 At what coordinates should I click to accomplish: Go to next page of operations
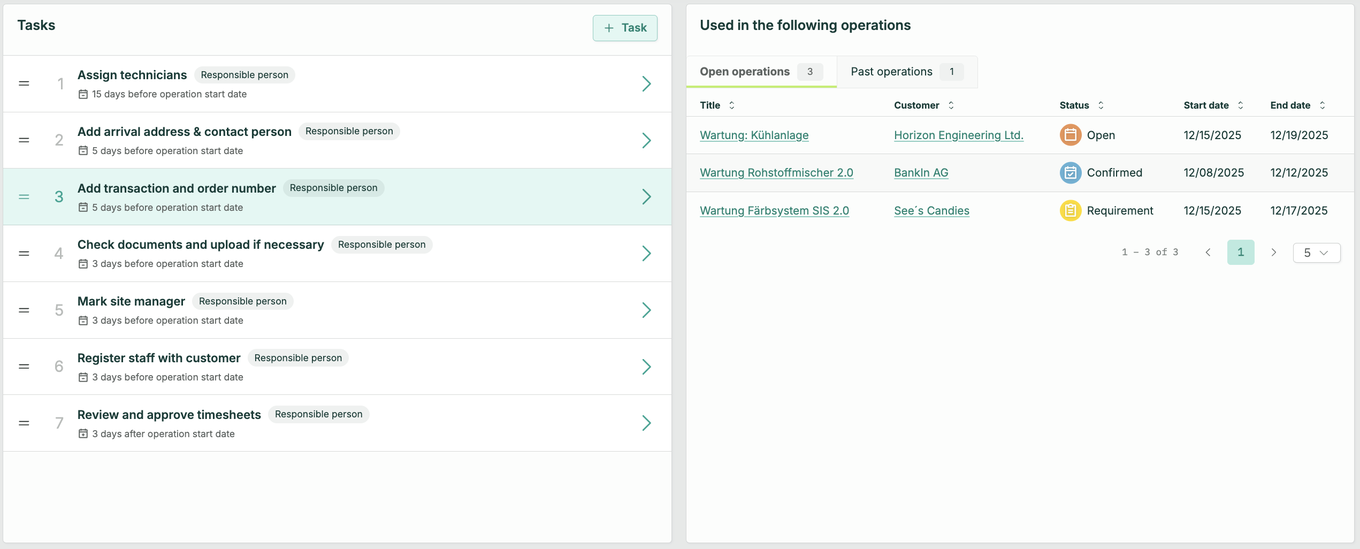(1273, 253)
